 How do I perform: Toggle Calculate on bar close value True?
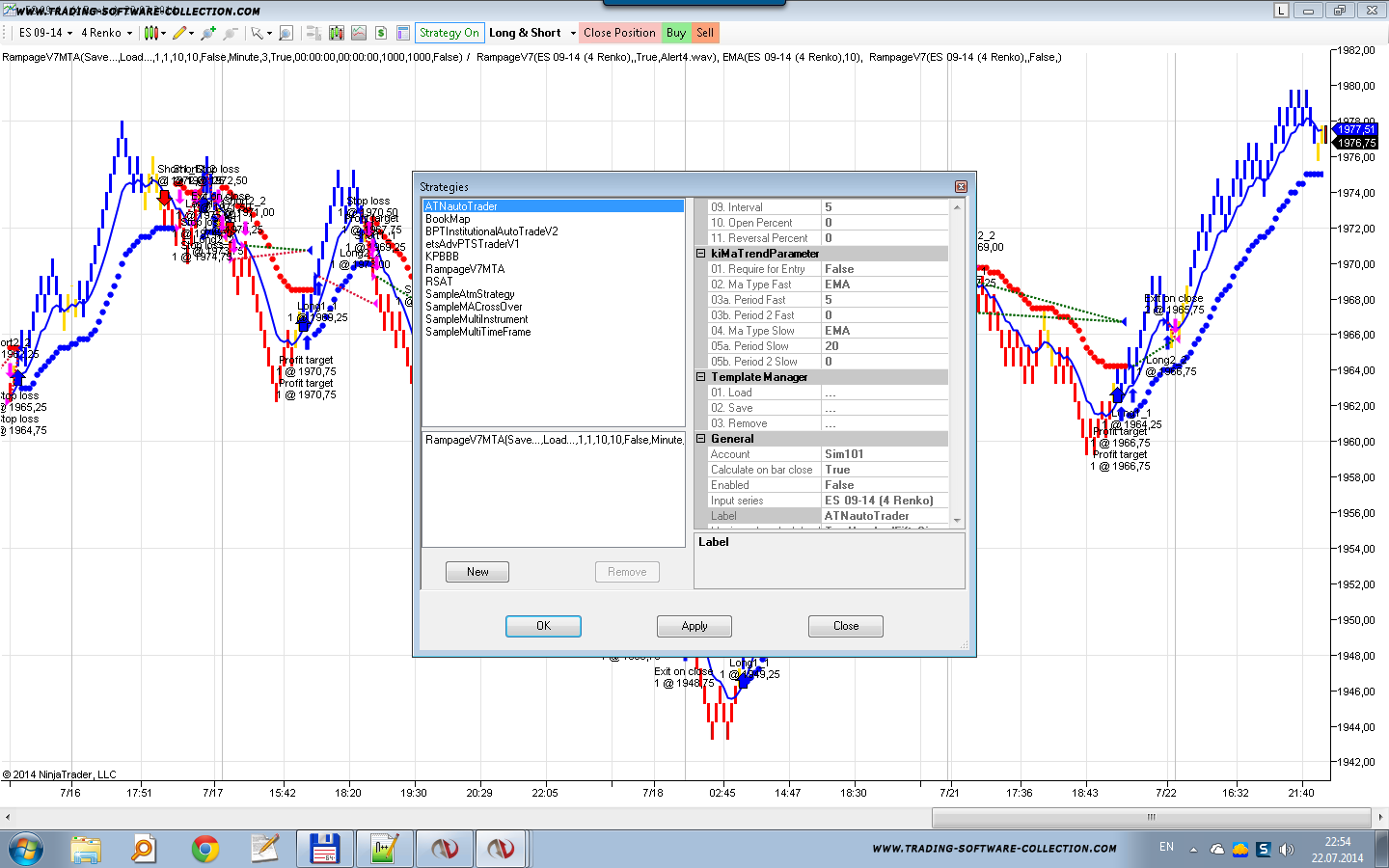pos(885,470)
